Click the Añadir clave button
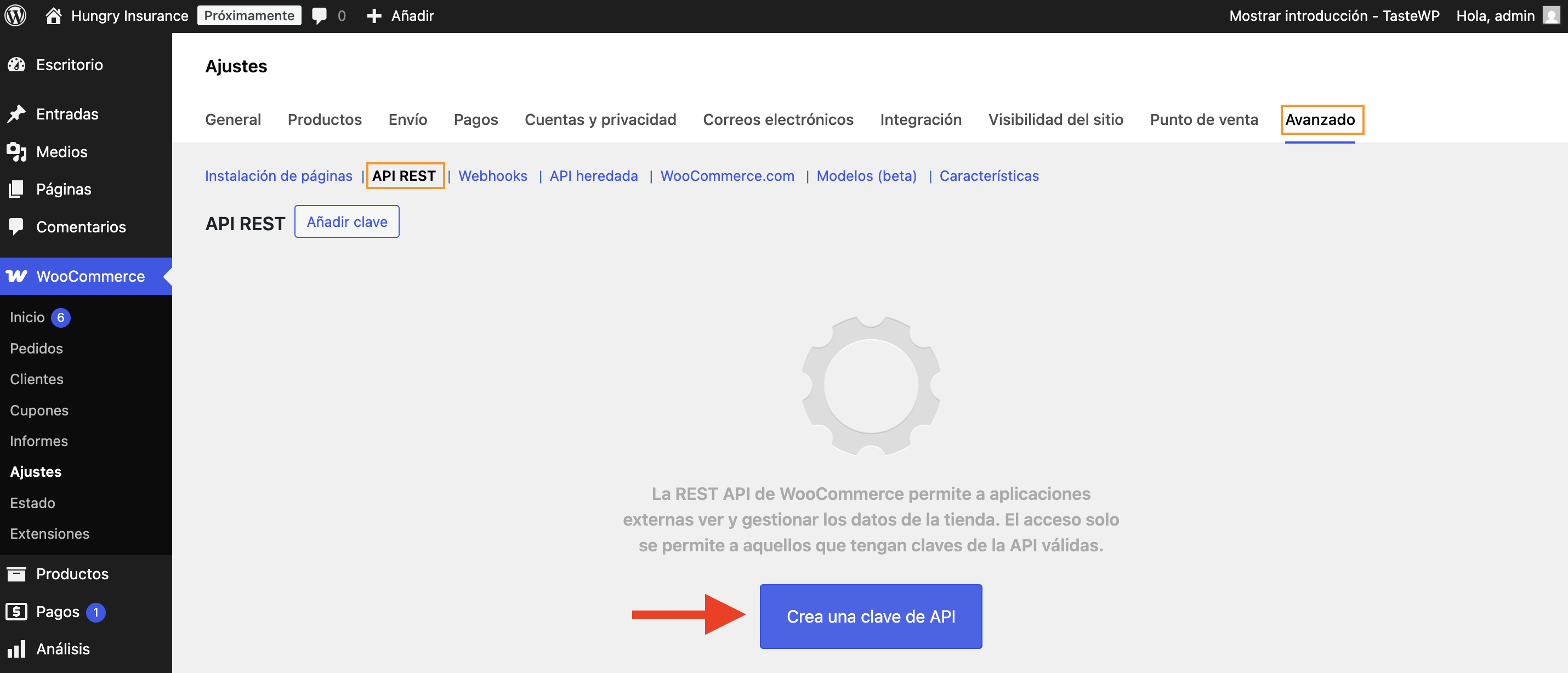This screenshot has height=673, width=1568. click(x=347, y=221)
